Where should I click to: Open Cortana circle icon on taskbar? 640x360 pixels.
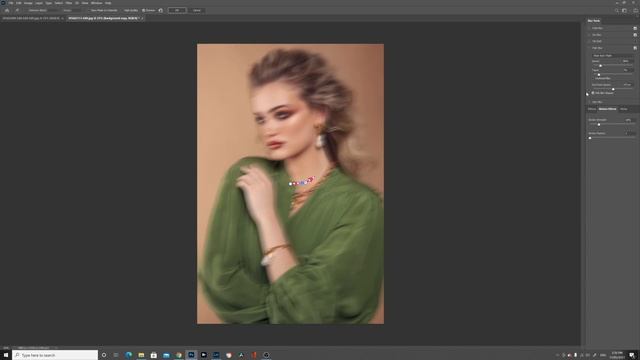(104, 355)
